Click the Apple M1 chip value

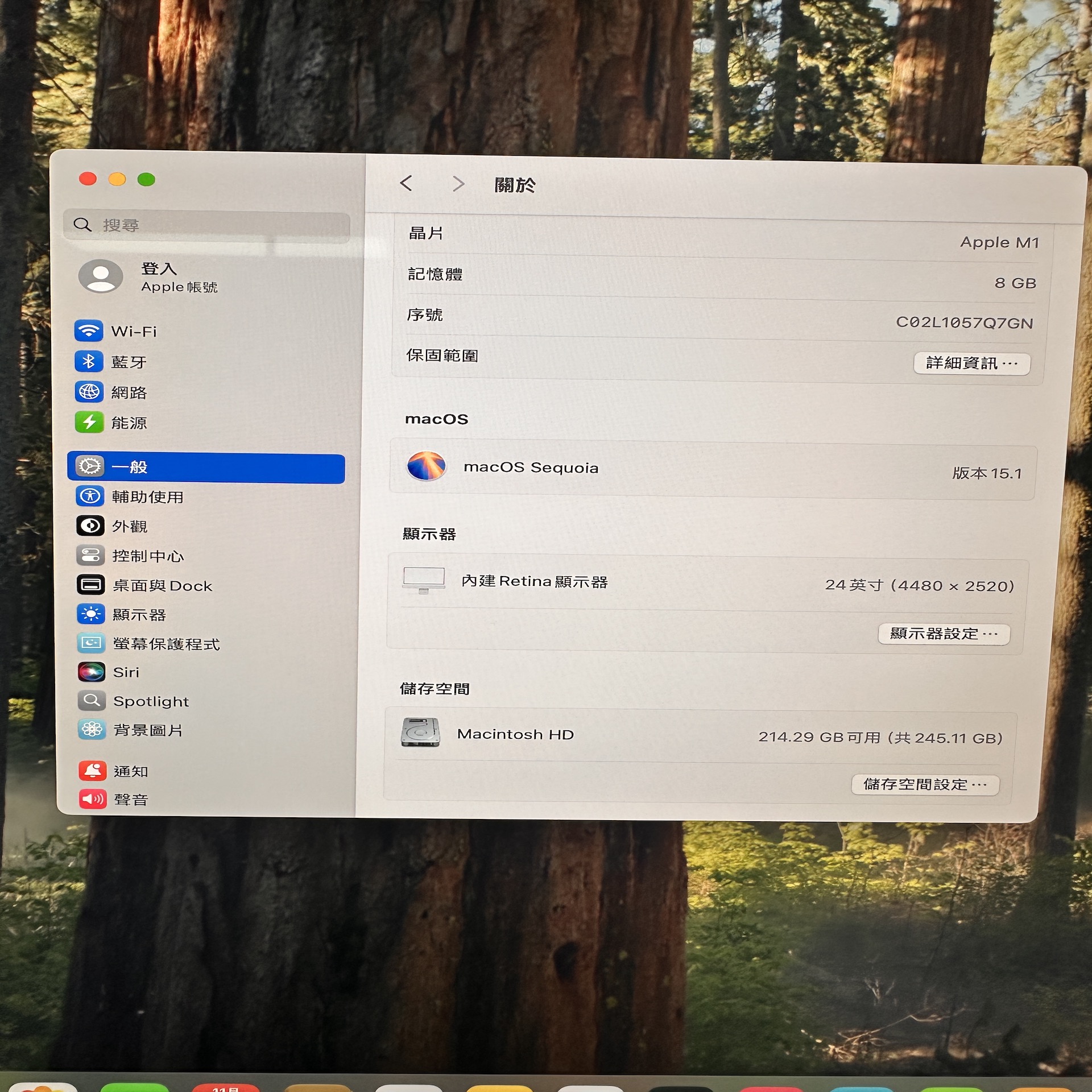point(1000,242)
